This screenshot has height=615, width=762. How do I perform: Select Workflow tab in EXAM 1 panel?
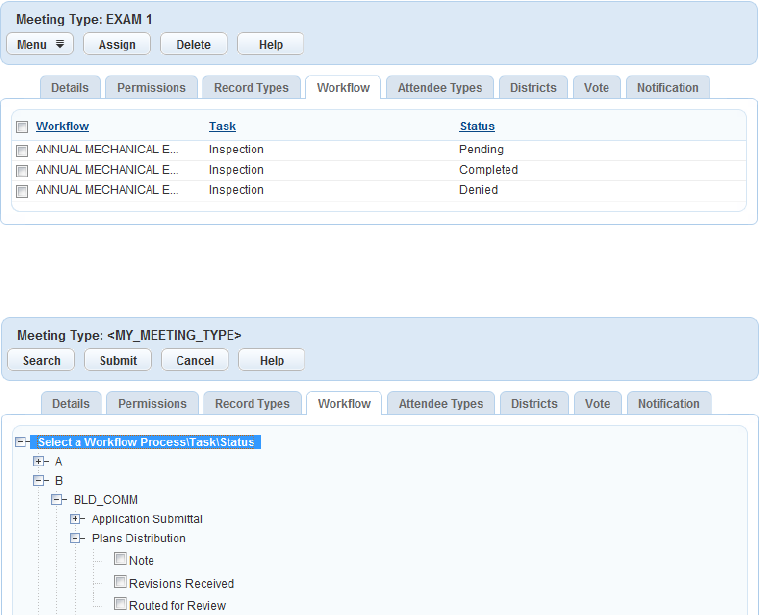point(343,87)
